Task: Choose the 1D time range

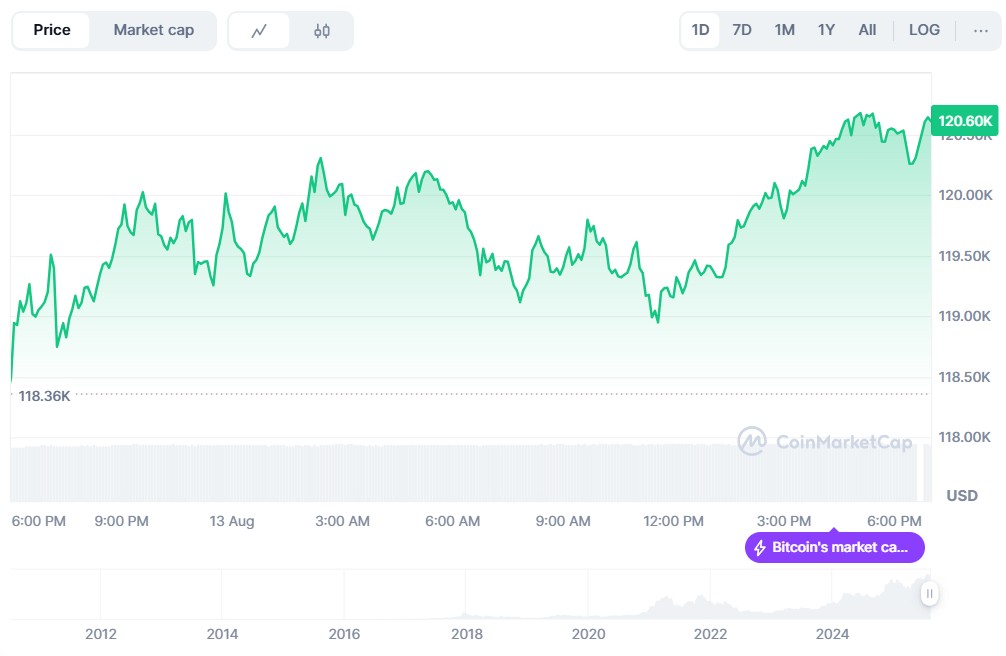Action: (700, 30)
